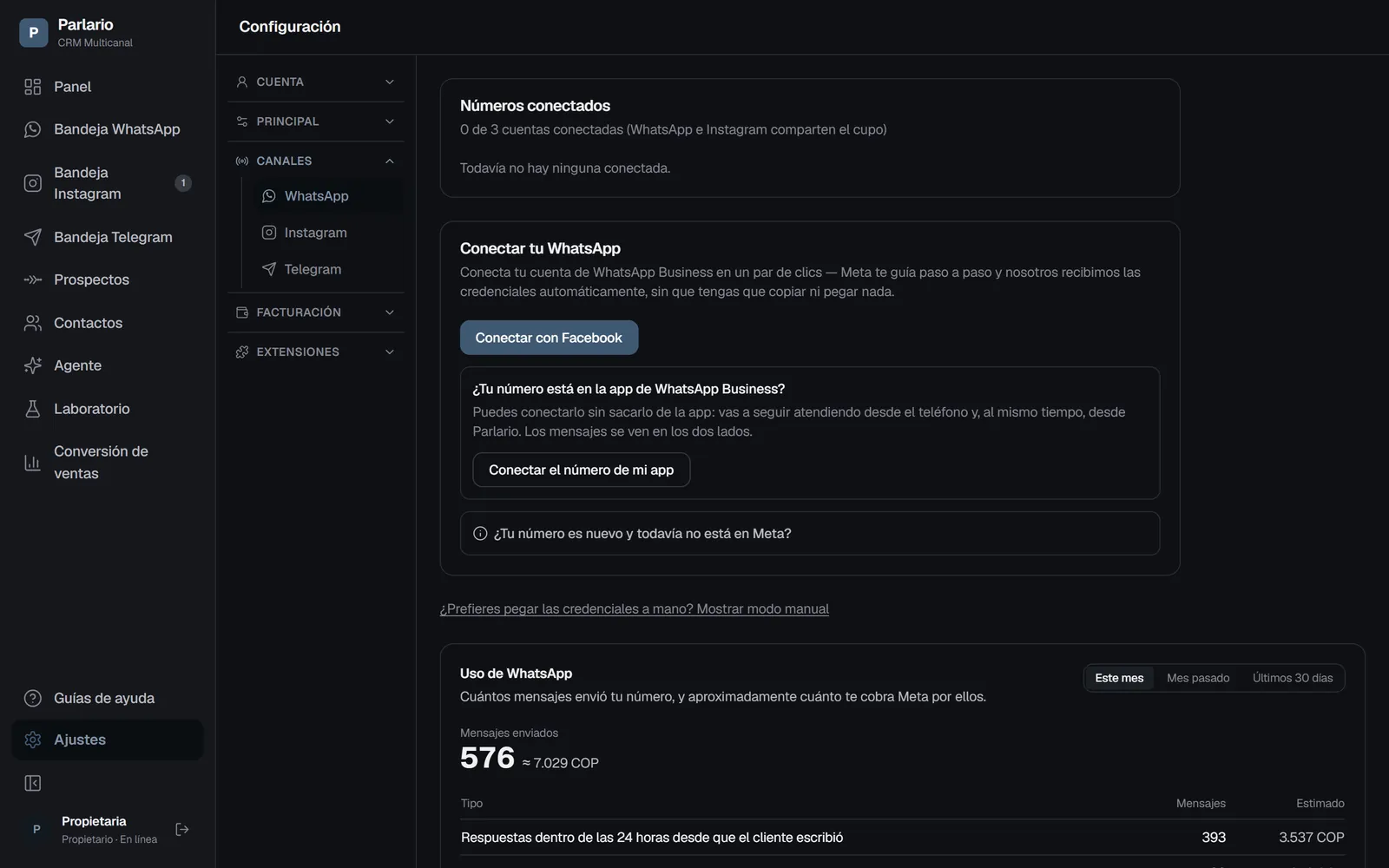Image resolution: width=1389 pixels, height=868 pixels.
Task: Click the Agente sparkle icon
Action: pyautogui.click(x=33, y=365)
